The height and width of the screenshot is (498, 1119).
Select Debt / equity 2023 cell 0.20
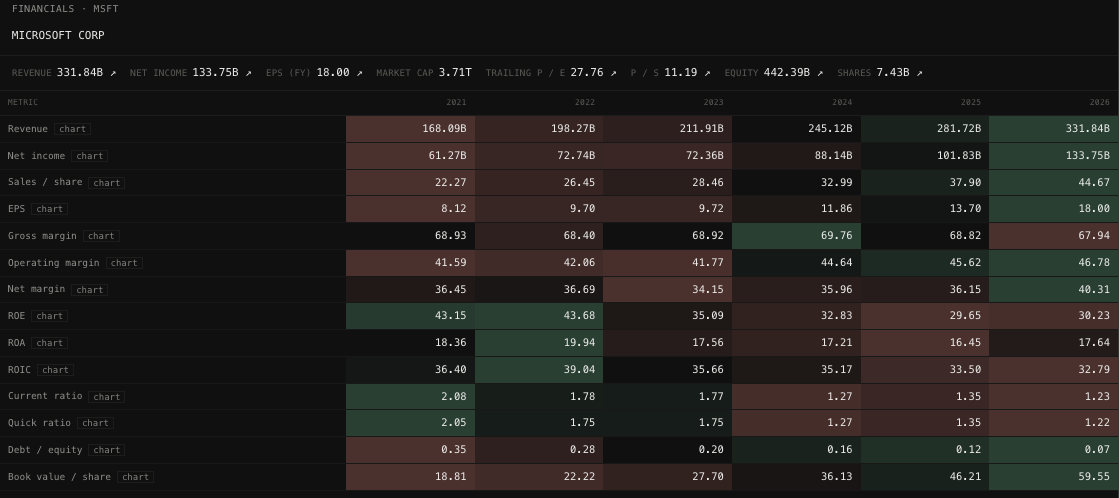tap(667, 450)
